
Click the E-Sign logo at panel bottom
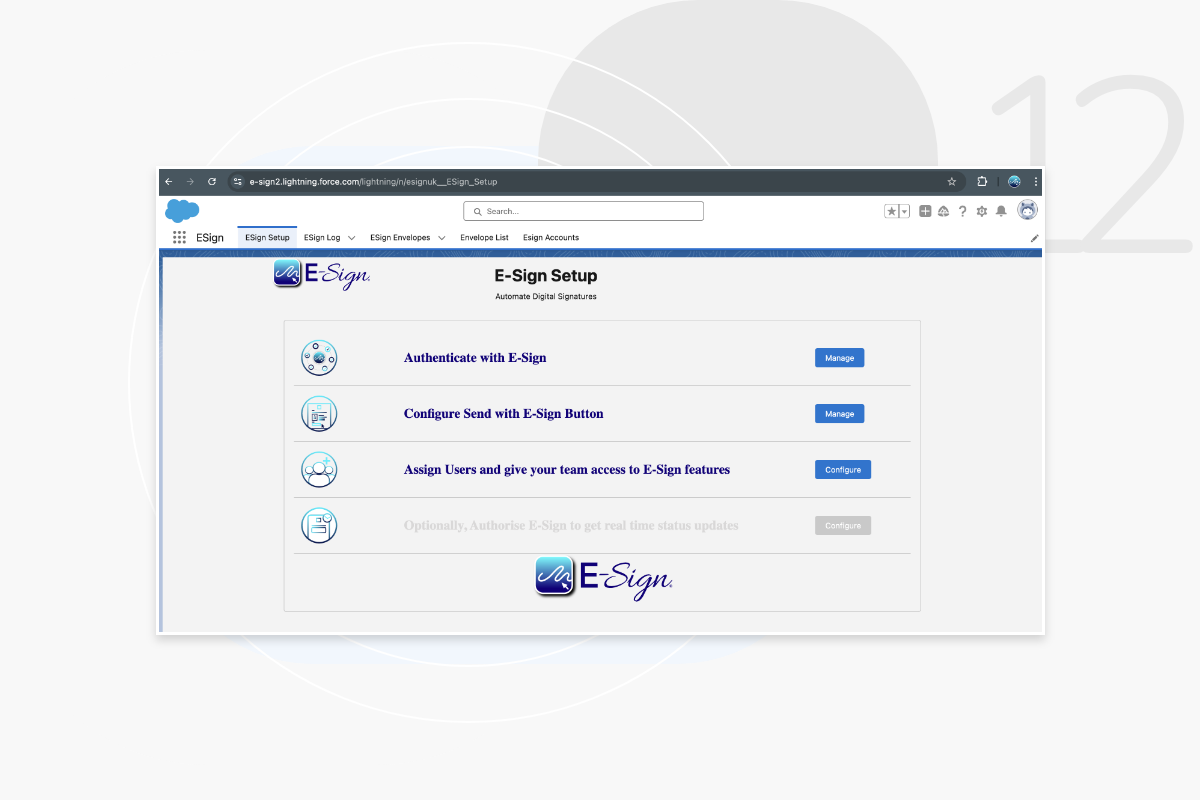pos(604,577)
